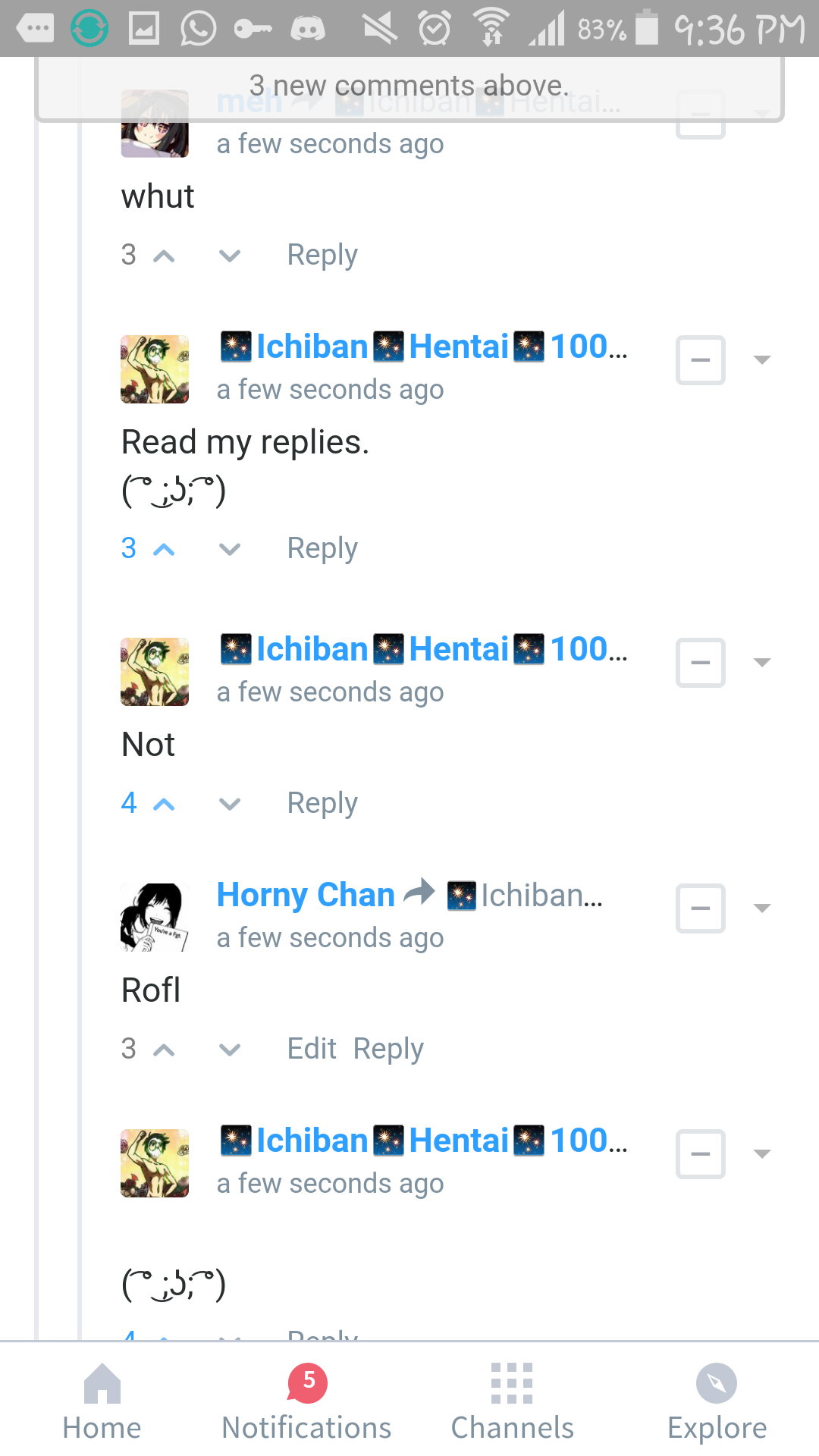Reply to the "Not" comment
This screenshot has width=819, height=1456.
(x=322, y=804)
